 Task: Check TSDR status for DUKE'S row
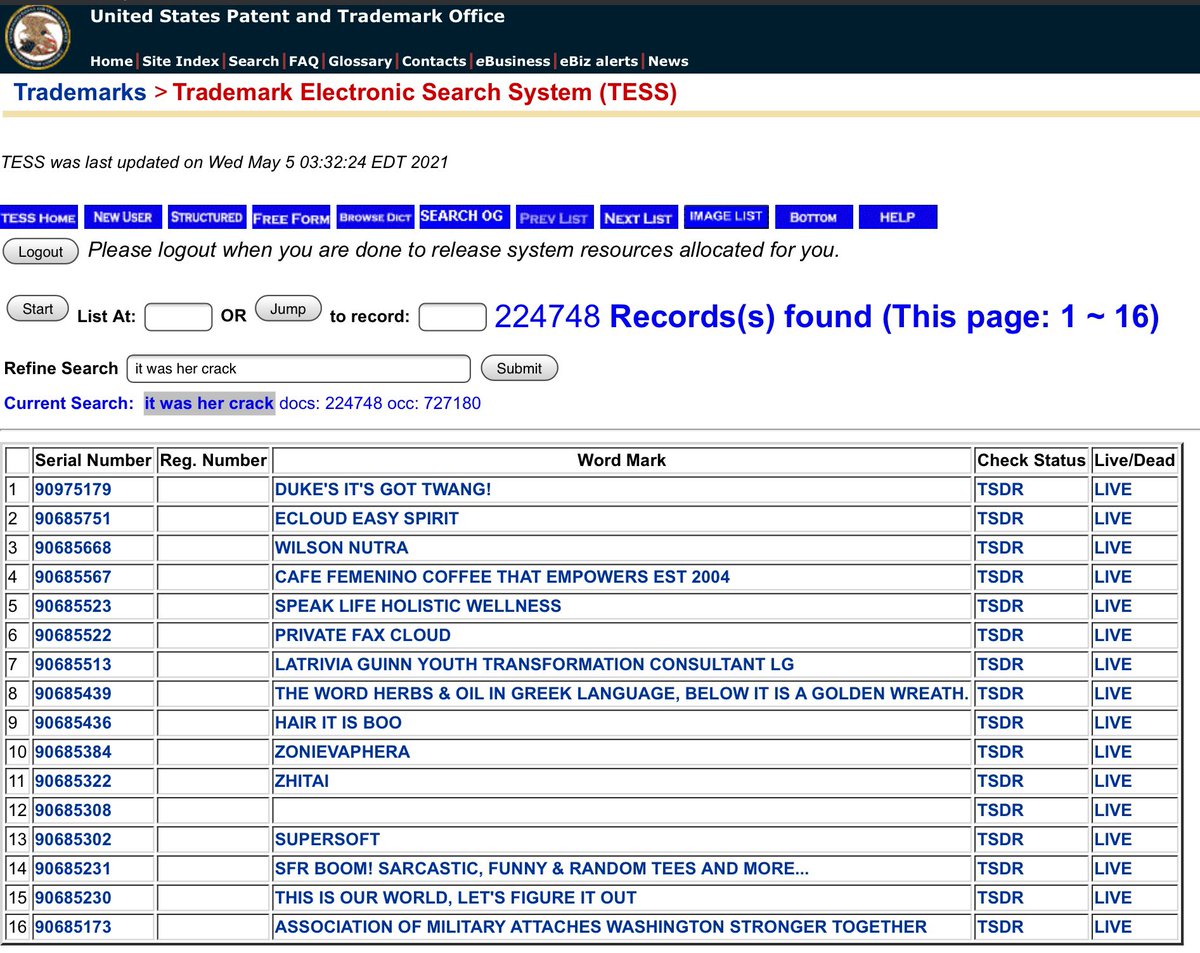click(x=1000, y=489)
